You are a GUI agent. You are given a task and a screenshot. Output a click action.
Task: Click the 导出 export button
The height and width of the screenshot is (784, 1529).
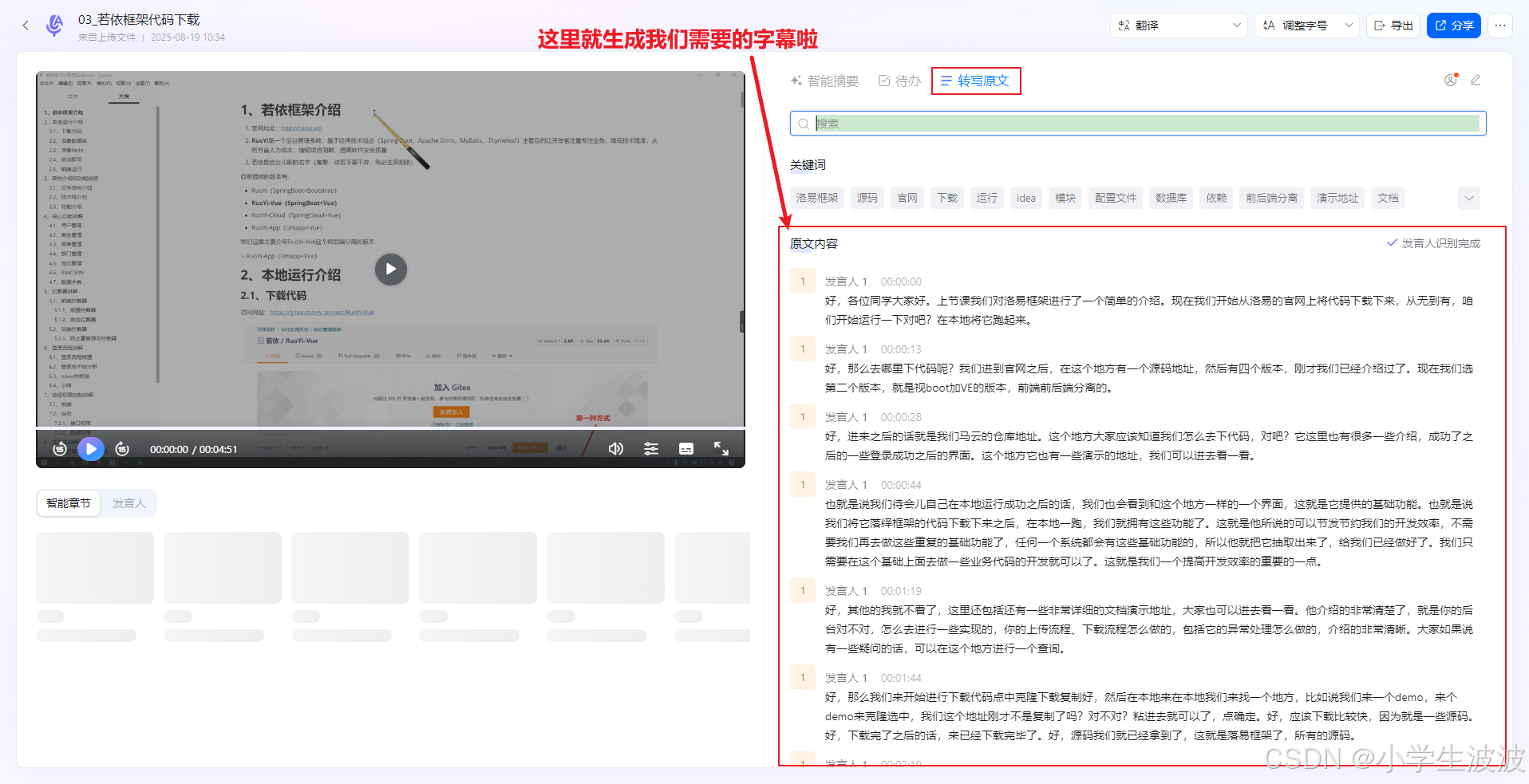(x=1394, y=26)
